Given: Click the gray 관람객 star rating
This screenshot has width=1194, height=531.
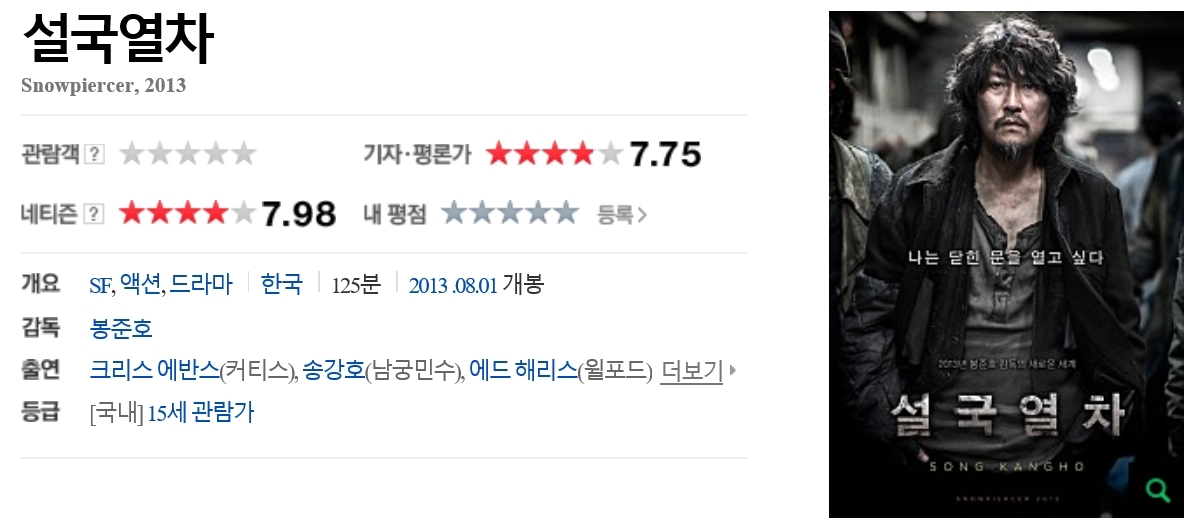Looking at the screenshot, I should pos(188,154).
